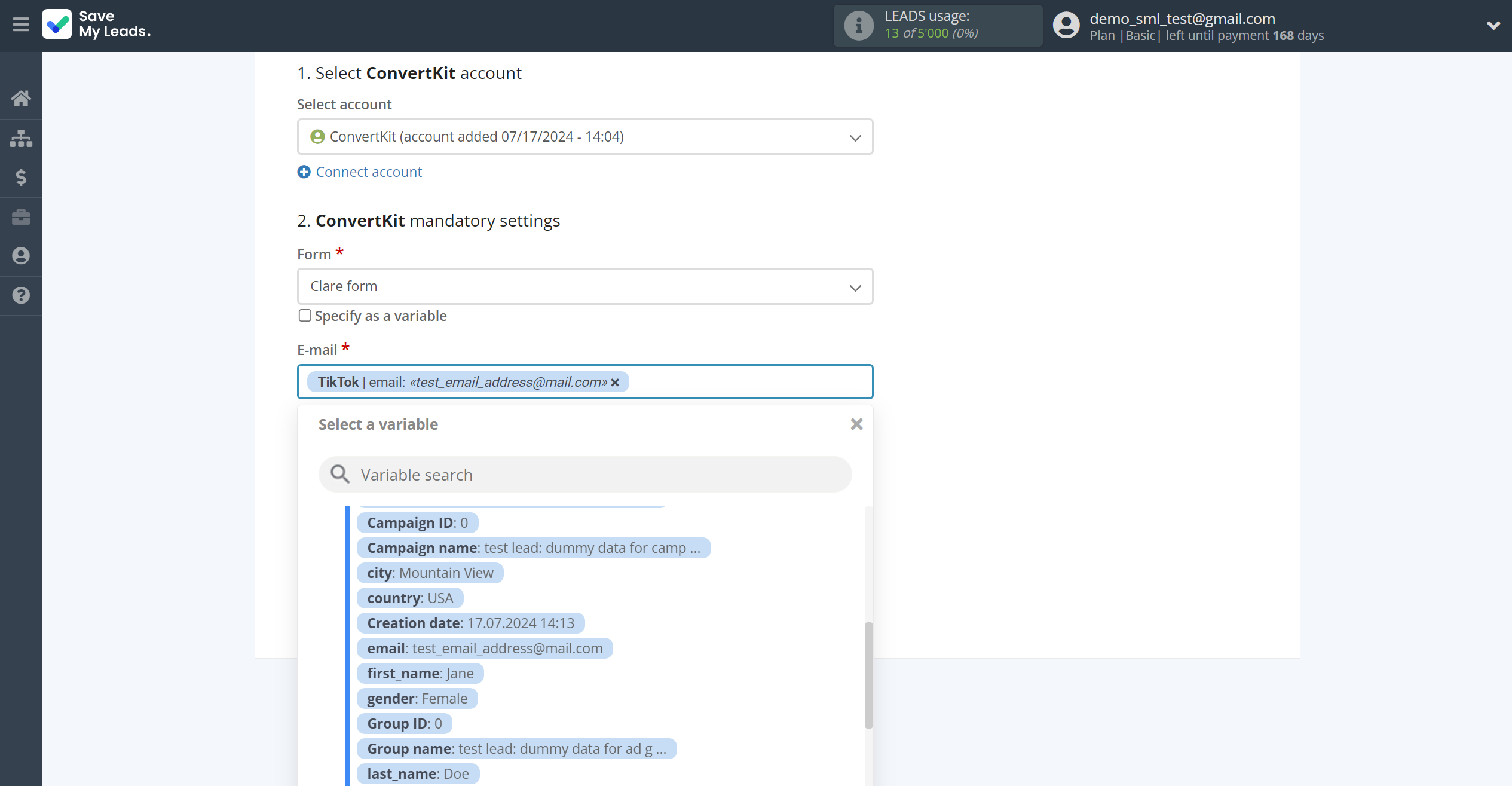Open the billing dollar sidebar icon
This screenshot has width=1512, height=786.
click(x=21, y=178)
